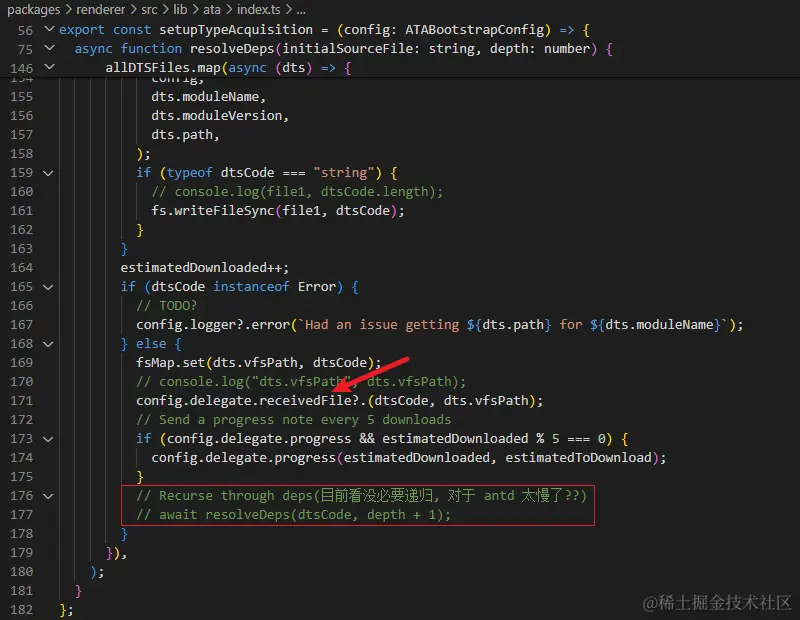800x620 pixels.
Task: Collapse the else block at line 168
Action: coord(48,344)
